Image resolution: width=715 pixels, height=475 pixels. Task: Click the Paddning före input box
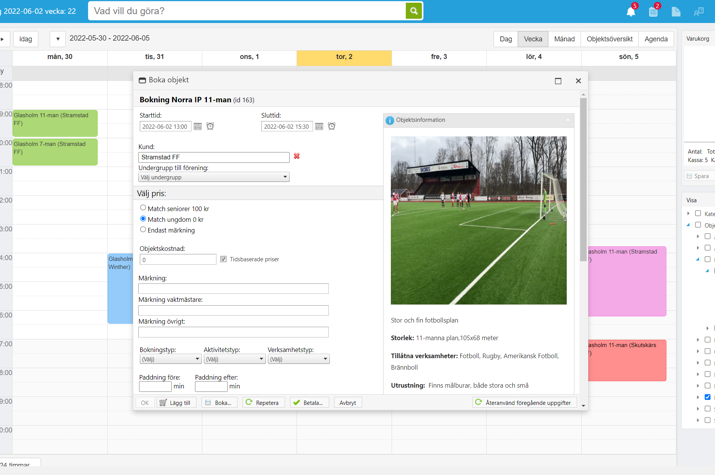155,386
